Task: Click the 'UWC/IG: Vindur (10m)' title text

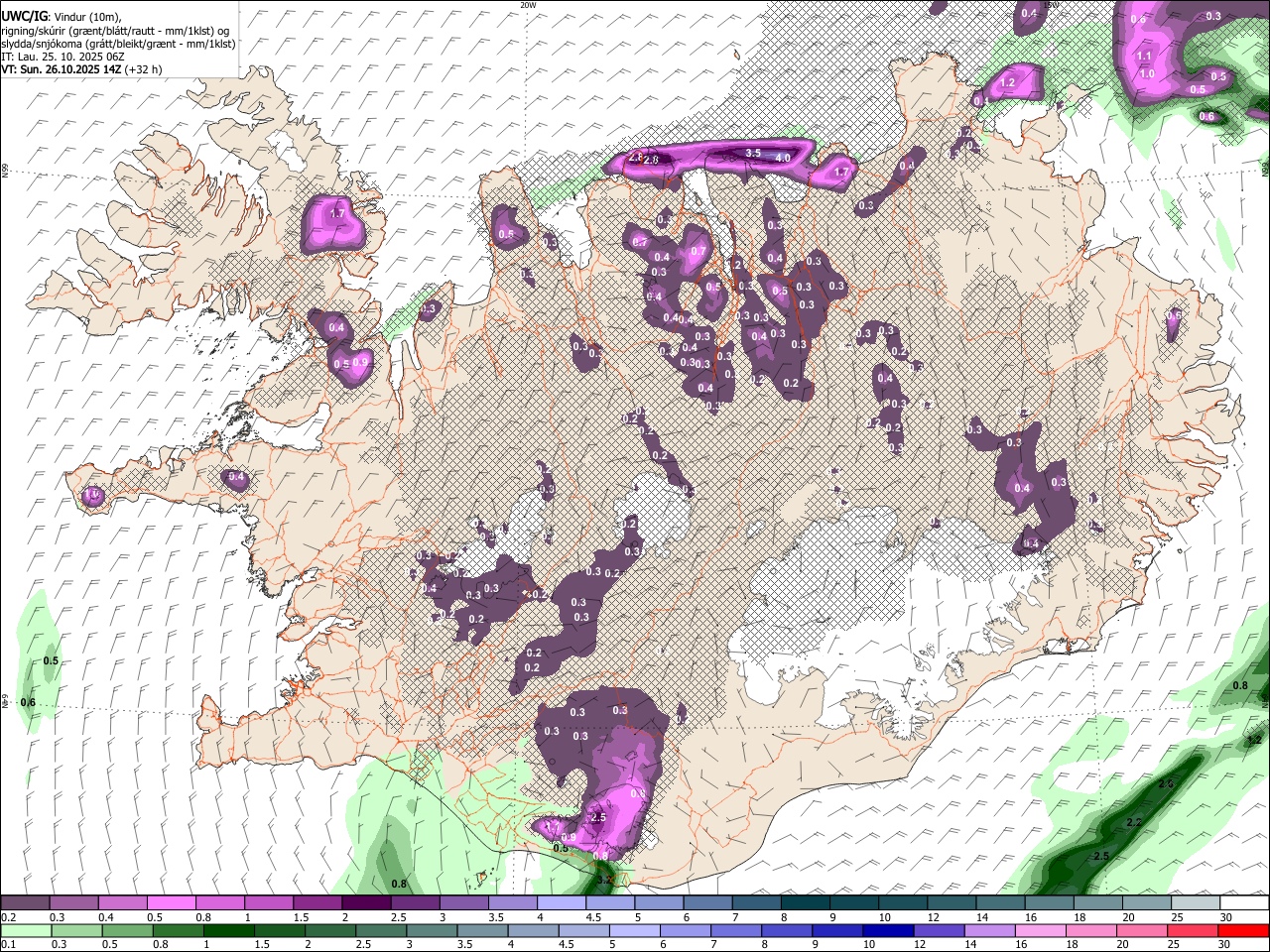Action: [x=61, y=17]
